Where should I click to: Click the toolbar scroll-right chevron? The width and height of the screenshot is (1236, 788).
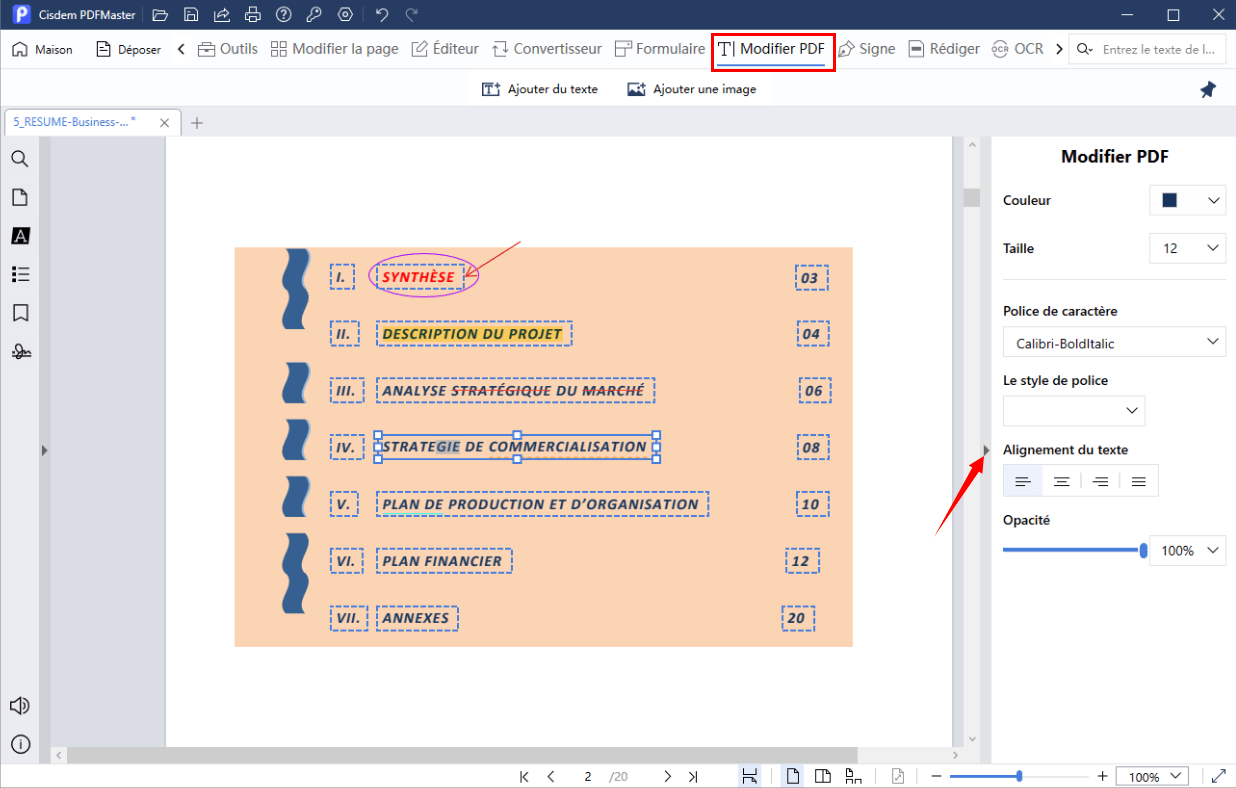pyautogui.click(x=1059, y=49)
